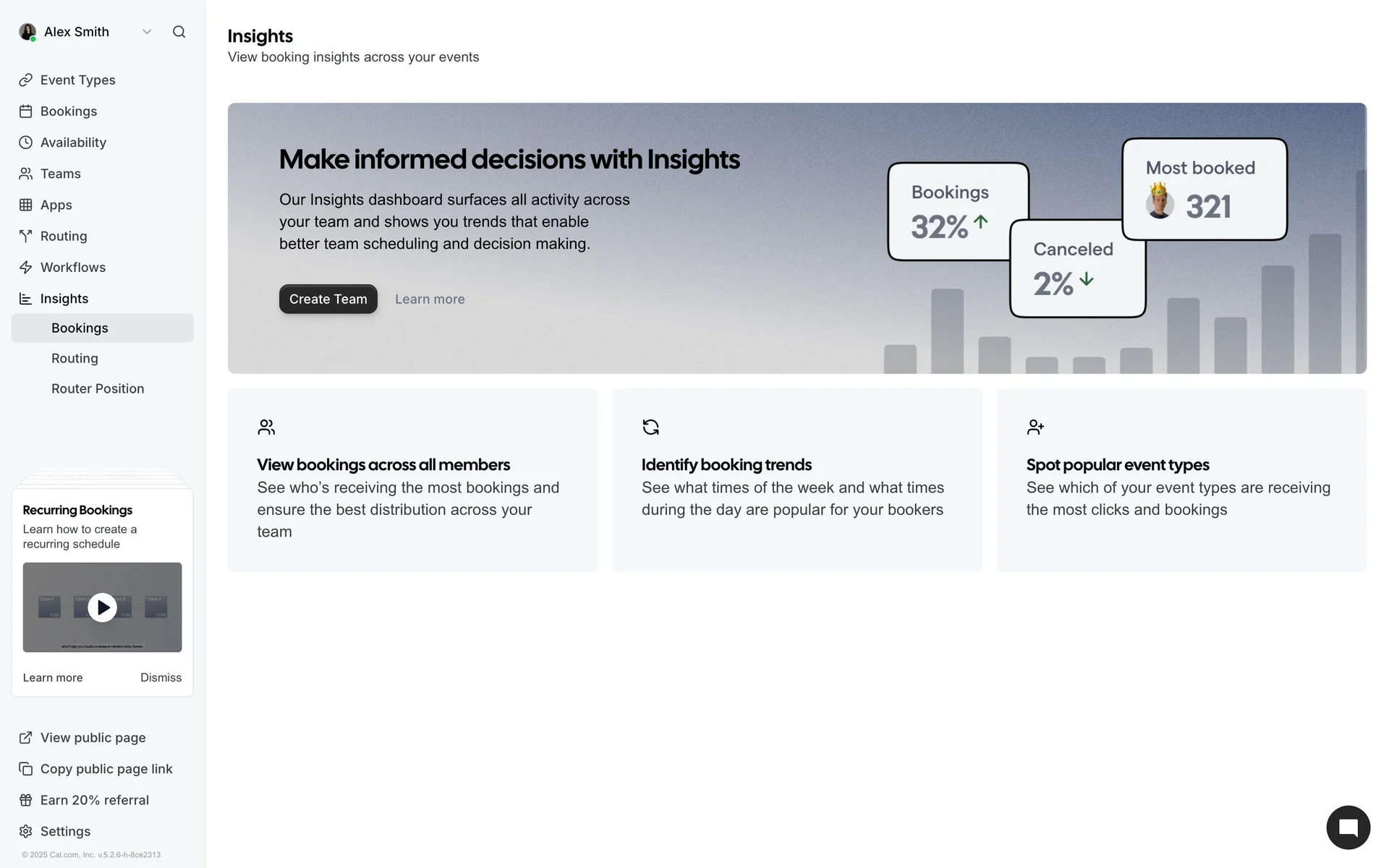Click the Availability clock icon
This screenshot has height=868, width=1389.
(x=26, y=142)
